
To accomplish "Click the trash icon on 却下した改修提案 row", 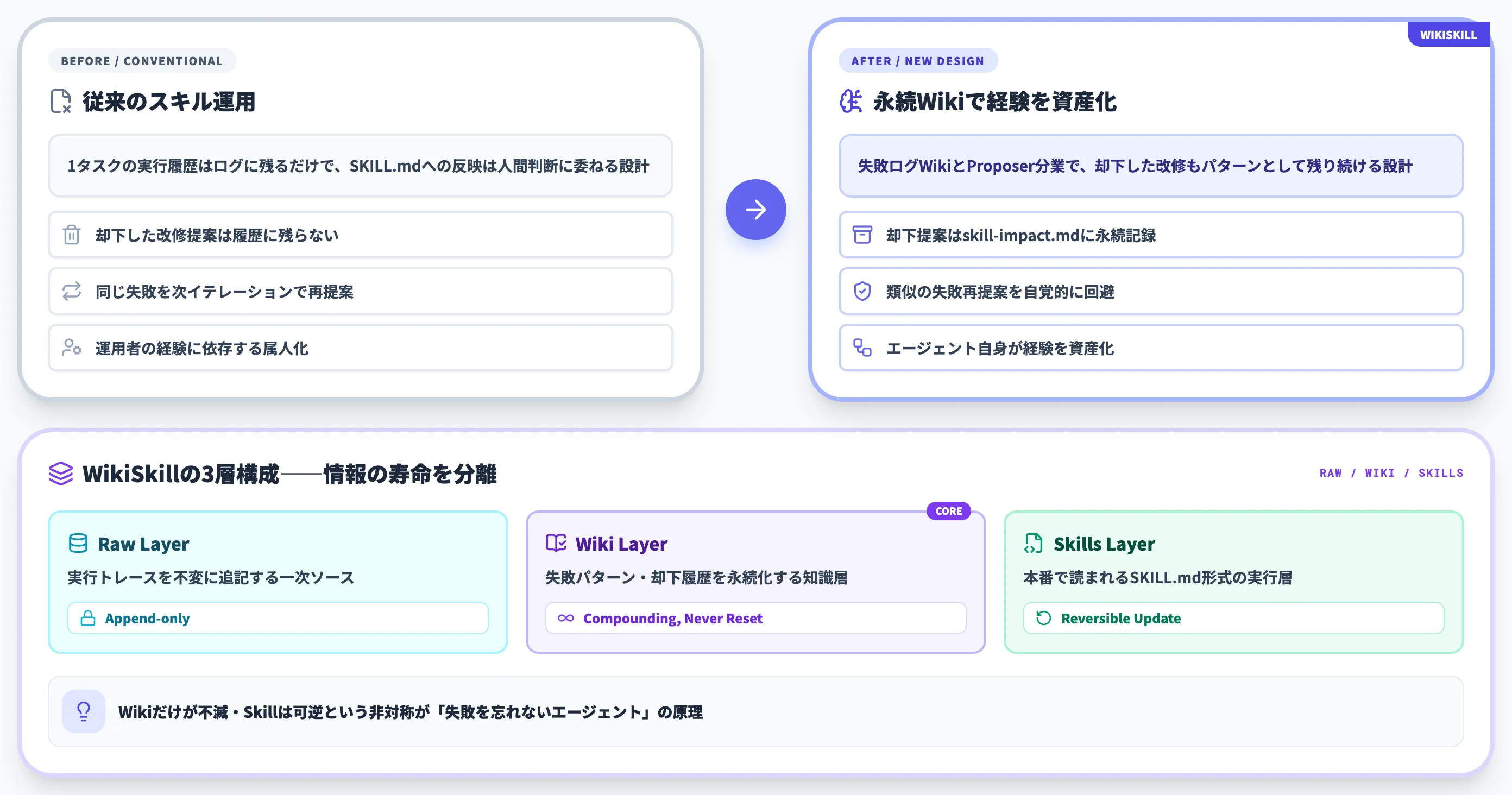I will tap(72, 235).
